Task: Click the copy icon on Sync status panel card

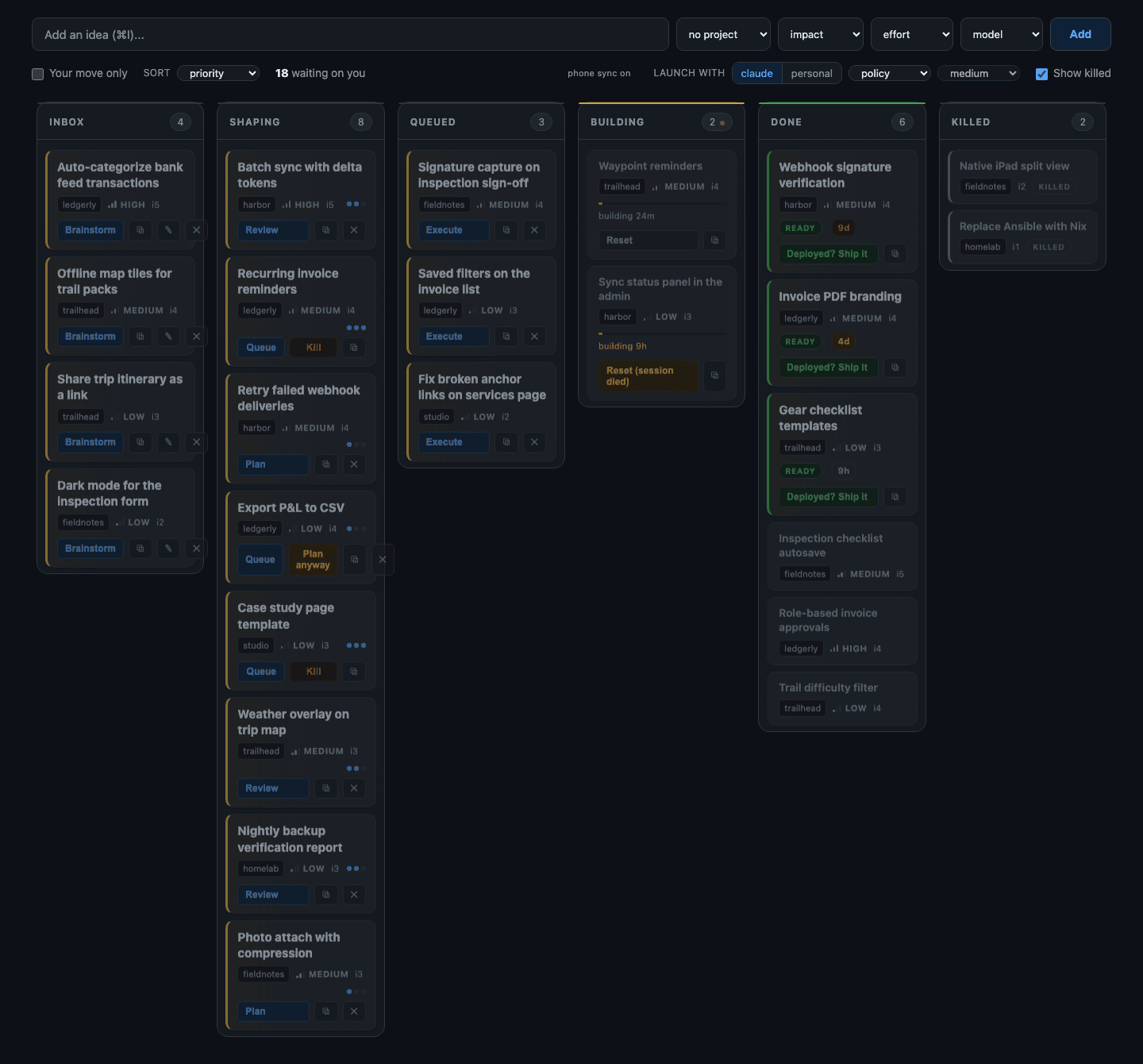Action: tap(714, 376)
